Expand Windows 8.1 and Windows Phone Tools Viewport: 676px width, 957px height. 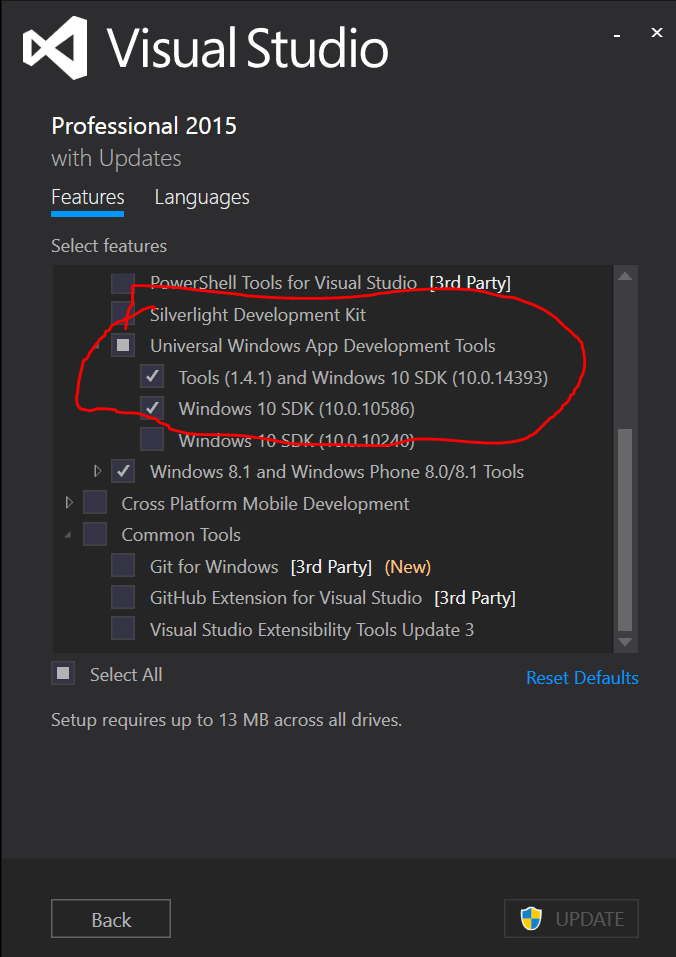click(x=96, y=471)
